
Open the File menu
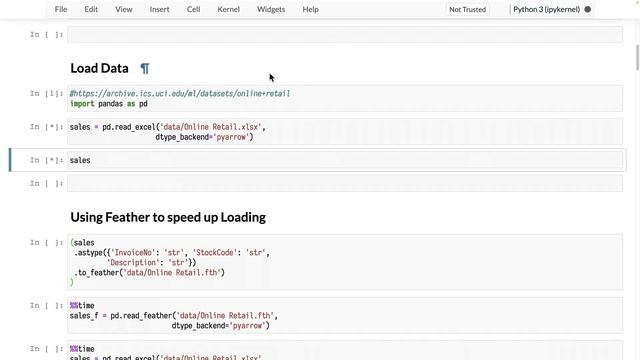(61, 9)
